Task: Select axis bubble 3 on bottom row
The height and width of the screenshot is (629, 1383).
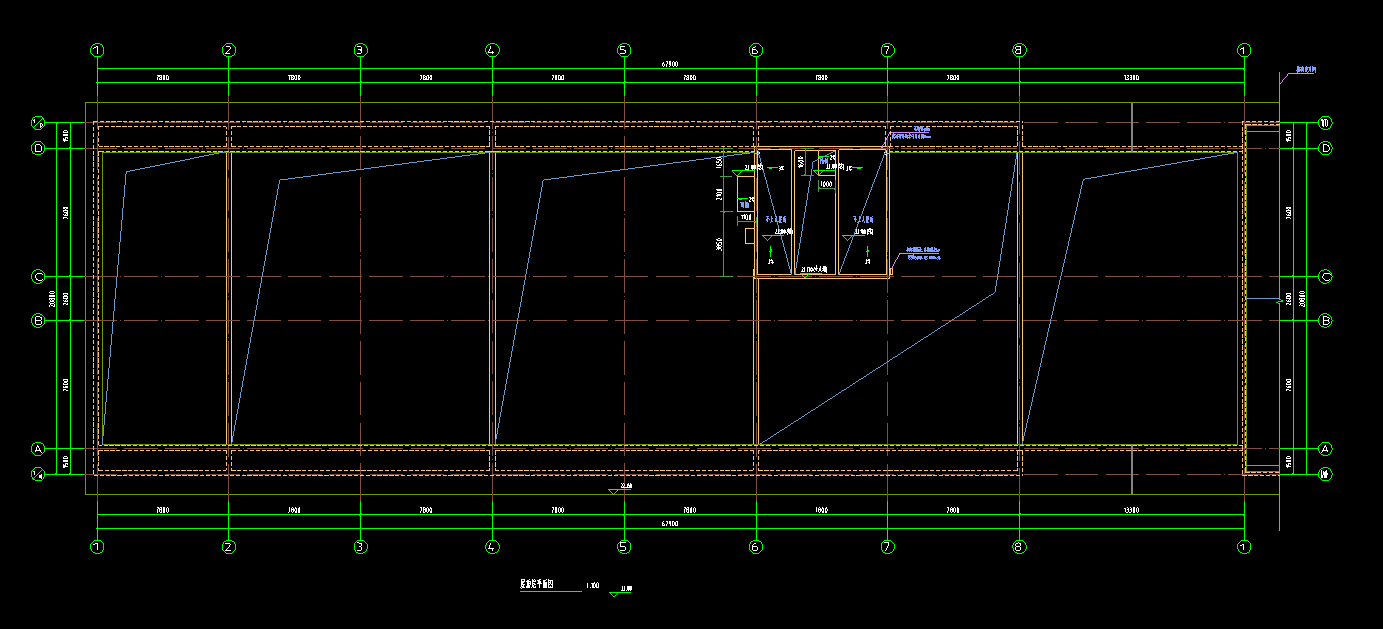Action: point(360,547)
